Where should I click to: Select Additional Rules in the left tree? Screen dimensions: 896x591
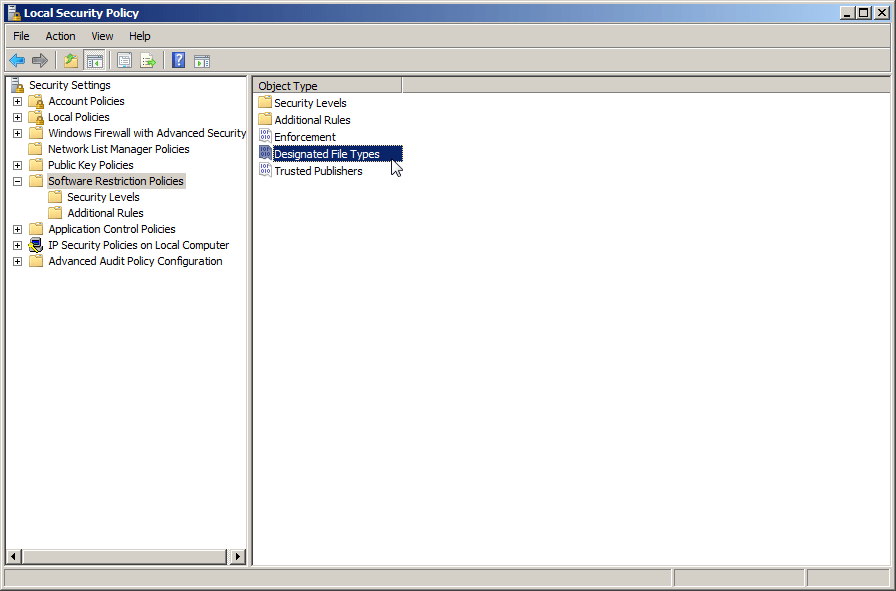[106, 213]
